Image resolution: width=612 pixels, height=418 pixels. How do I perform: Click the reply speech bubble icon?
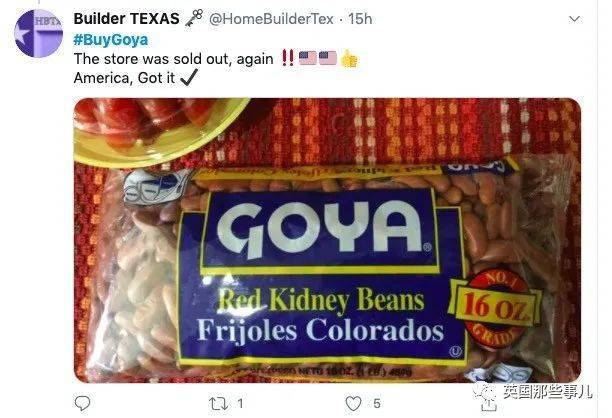coord(82,403)
